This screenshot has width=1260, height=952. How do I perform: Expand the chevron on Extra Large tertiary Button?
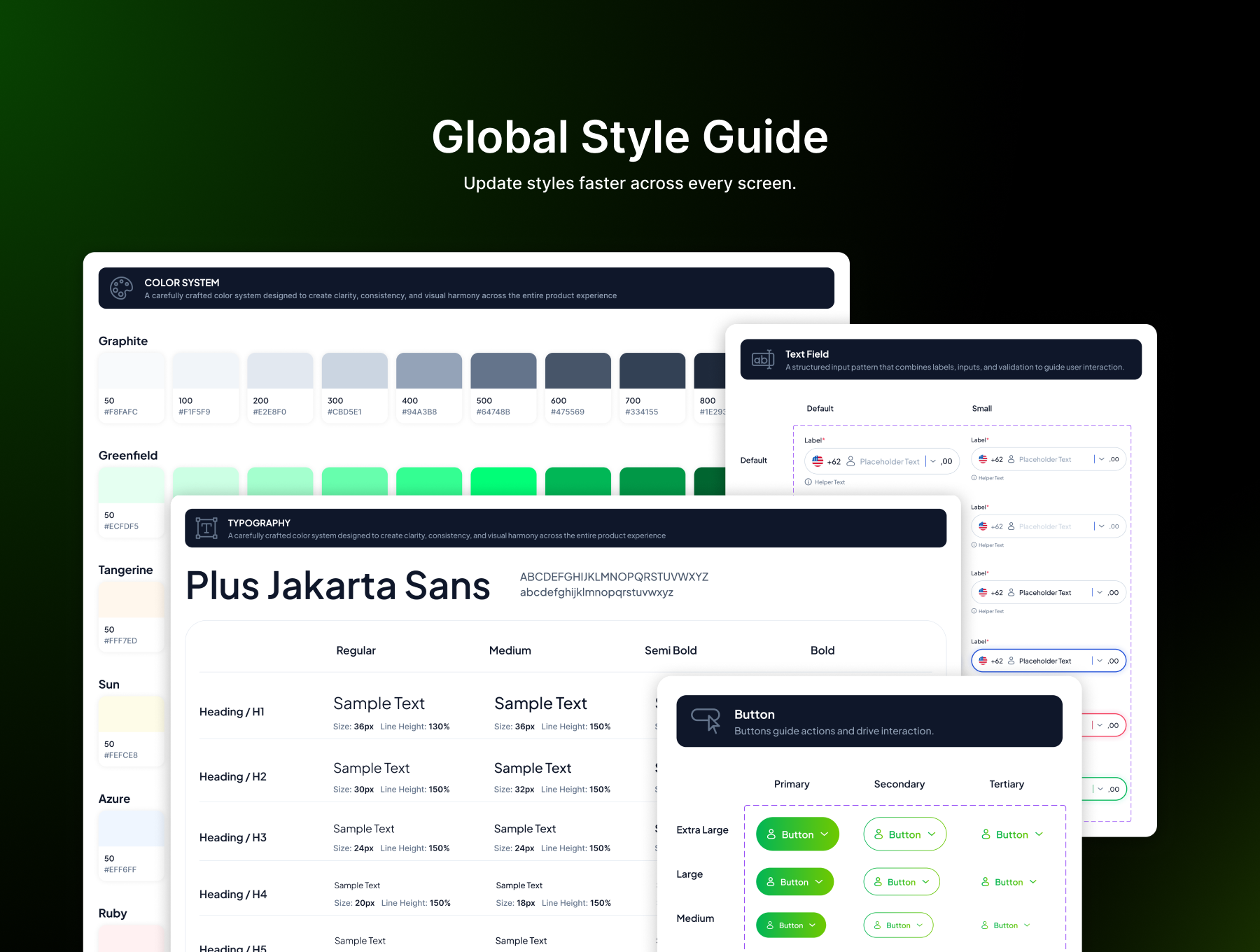pyautogui.click(x=1039, y=834)
